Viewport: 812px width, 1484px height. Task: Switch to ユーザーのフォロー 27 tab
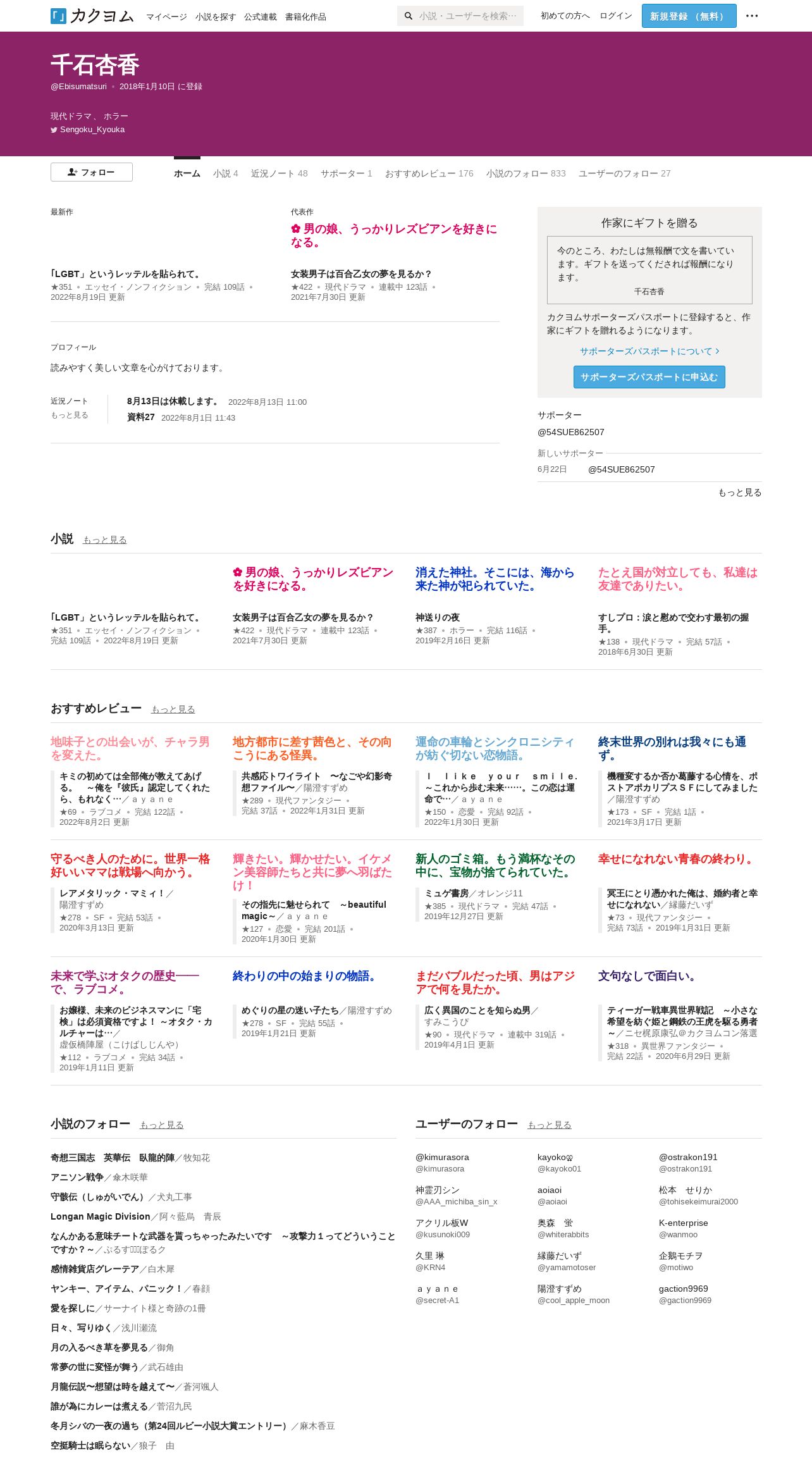pos(625,173)
